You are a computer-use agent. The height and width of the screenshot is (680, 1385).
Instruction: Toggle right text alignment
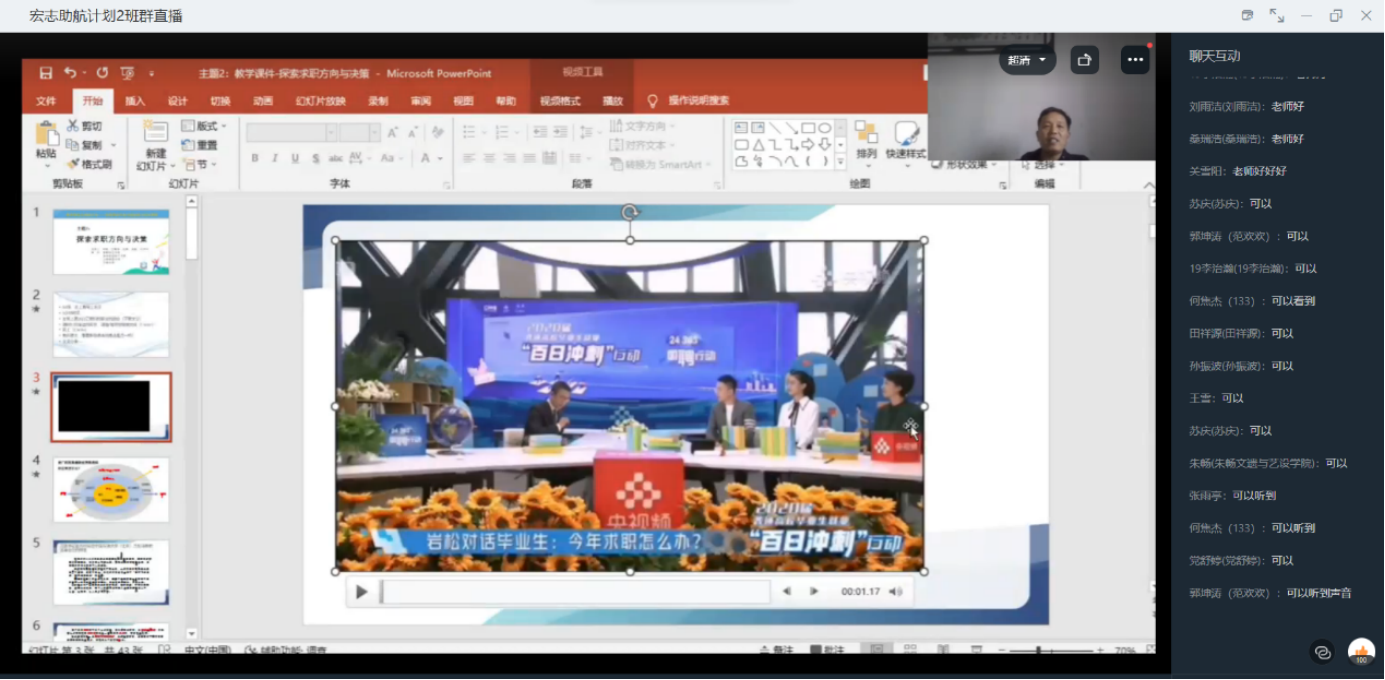tap(510, 158)
